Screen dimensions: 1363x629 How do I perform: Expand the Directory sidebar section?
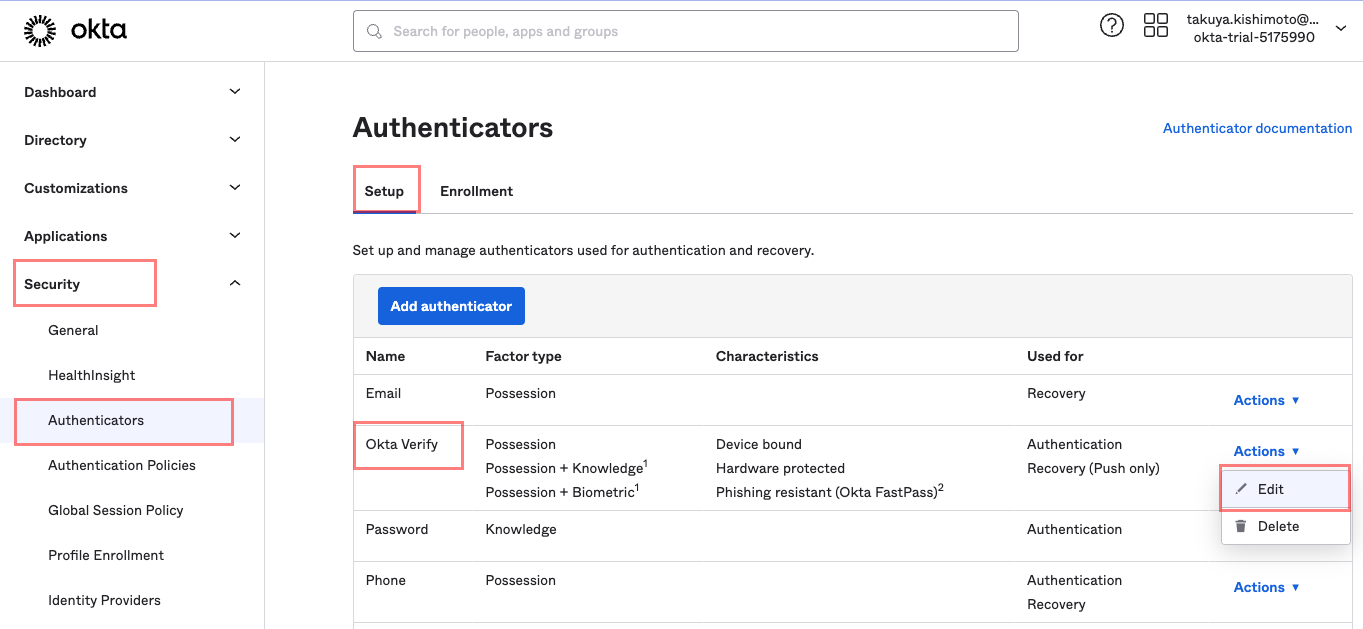[235, 140]
